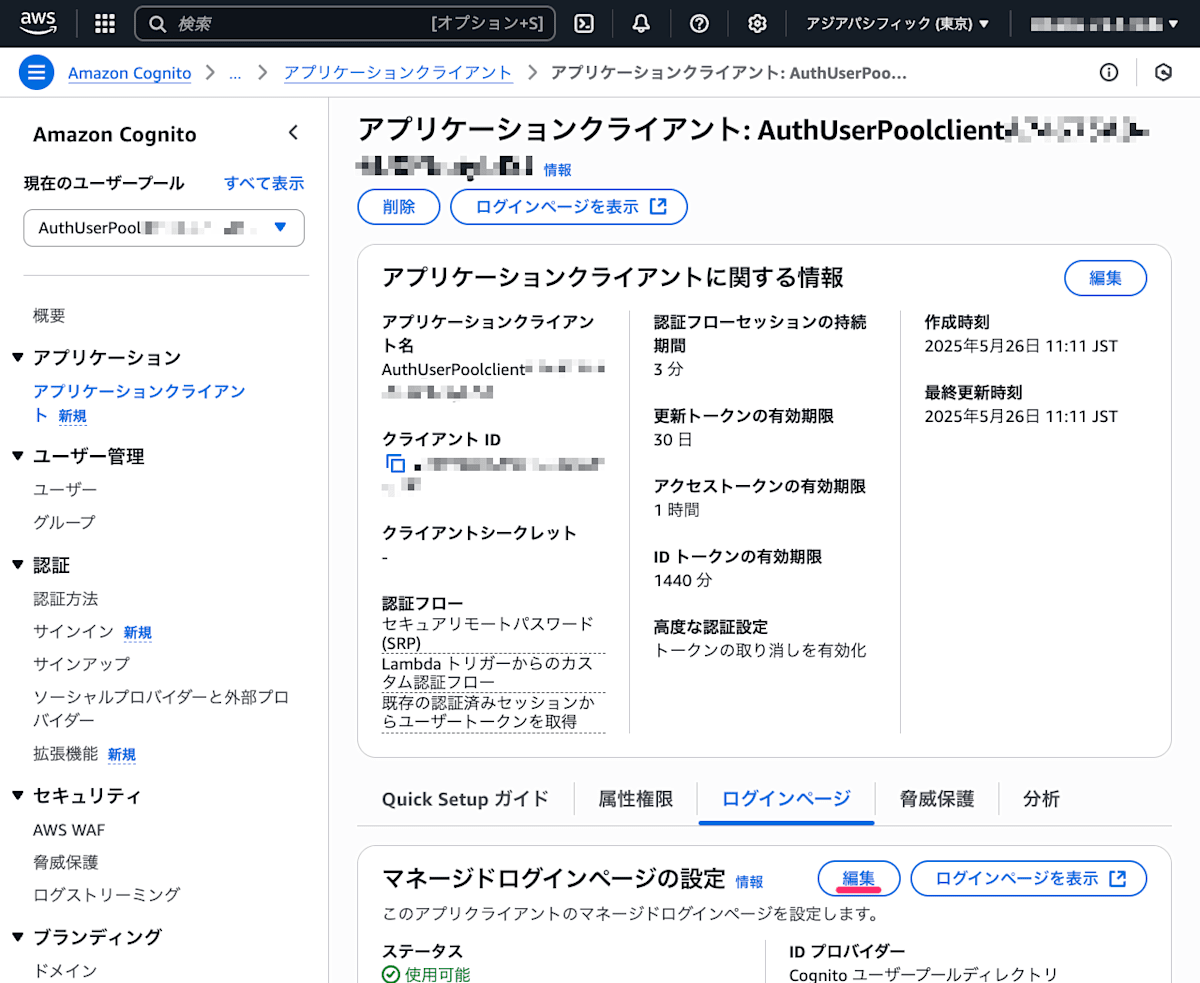
Task: Click ログインページを表示 in managed login section
Action: tap(1028, 878)
